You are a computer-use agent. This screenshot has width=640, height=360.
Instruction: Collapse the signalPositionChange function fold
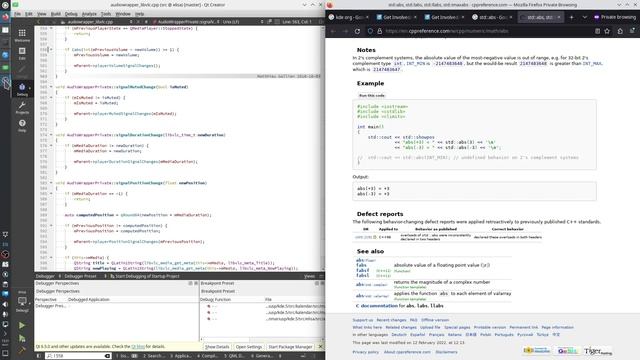[51, 183]
